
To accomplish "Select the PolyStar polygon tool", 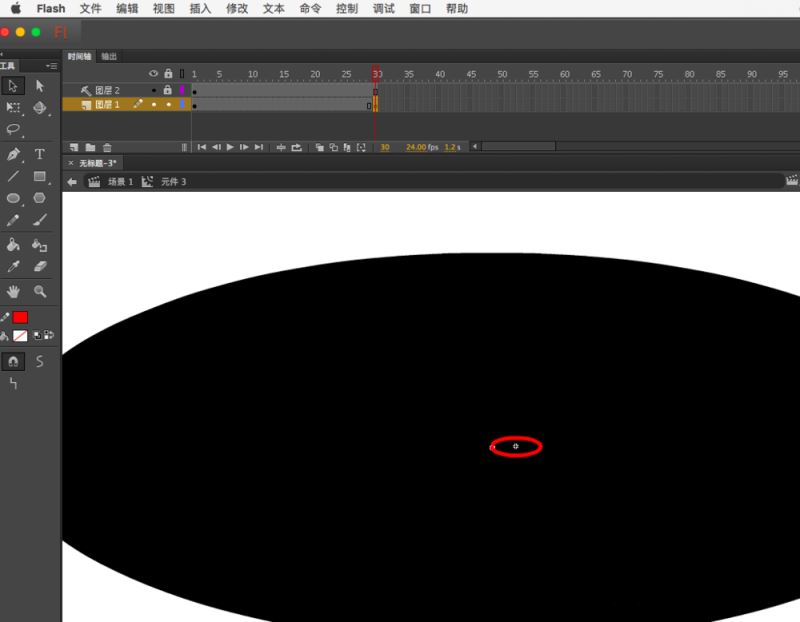I will coord(39,198).
